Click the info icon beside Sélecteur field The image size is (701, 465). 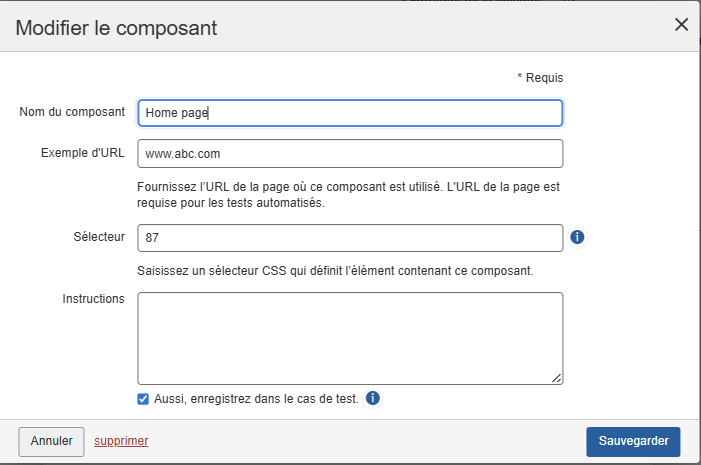point(577,238)
